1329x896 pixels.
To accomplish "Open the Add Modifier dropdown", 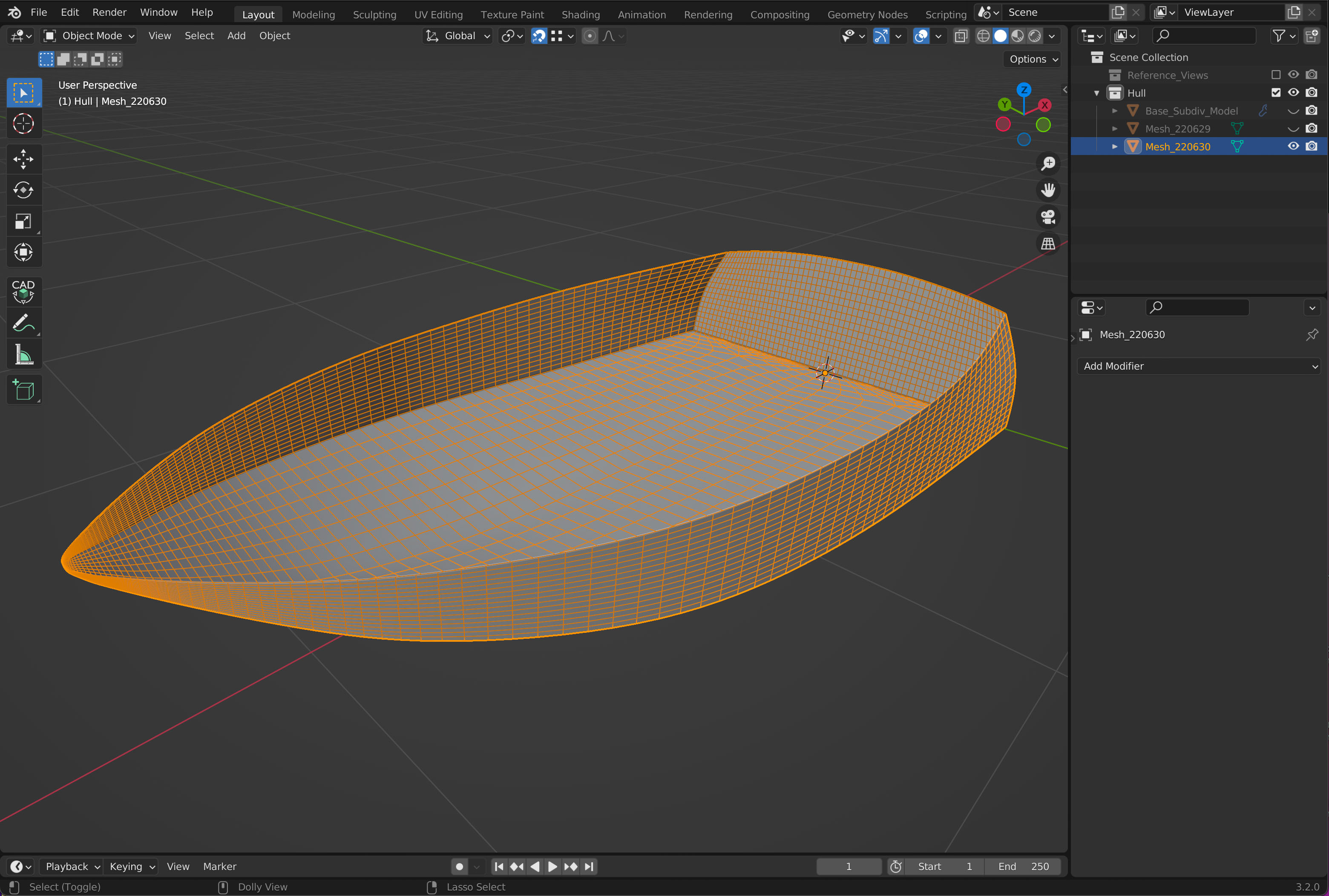I will pos(1199,366).
